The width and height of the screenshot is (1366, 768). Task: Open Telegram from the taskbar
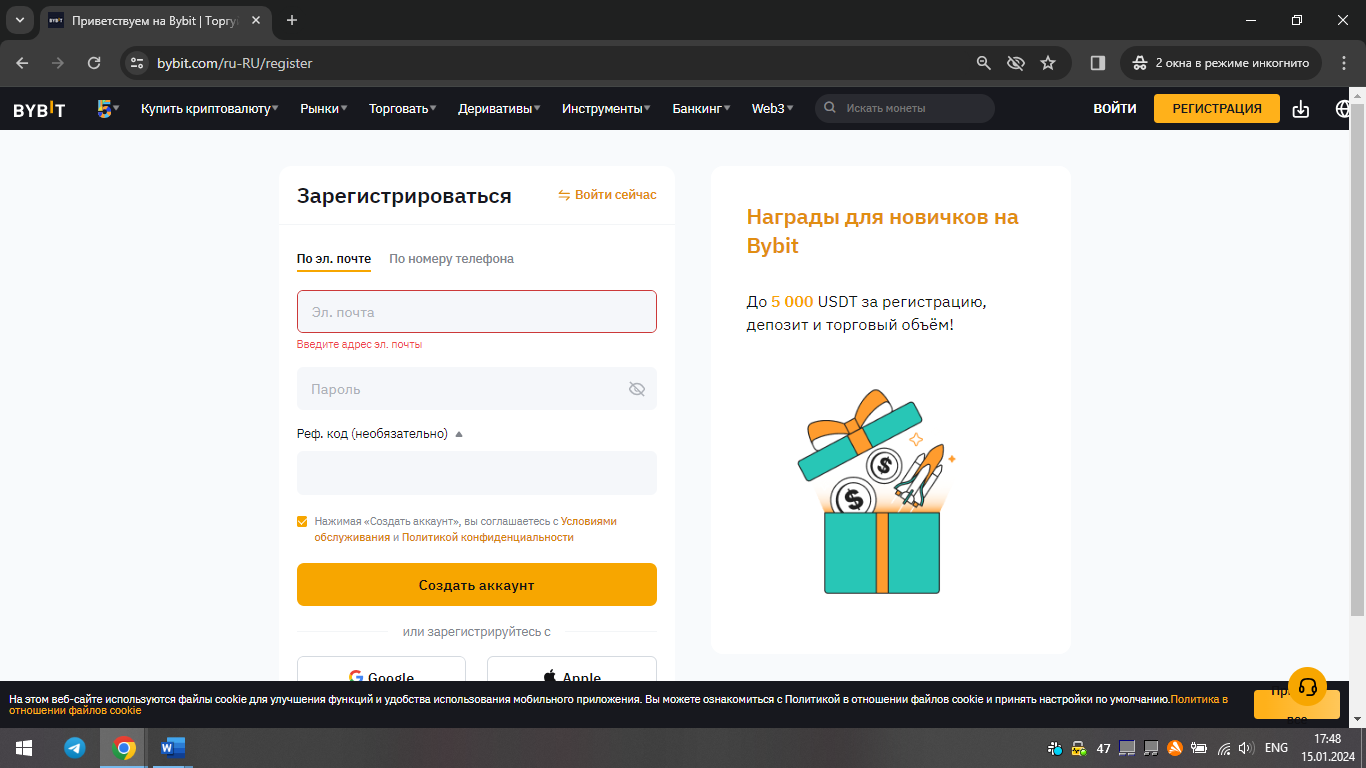pos(75,748)
